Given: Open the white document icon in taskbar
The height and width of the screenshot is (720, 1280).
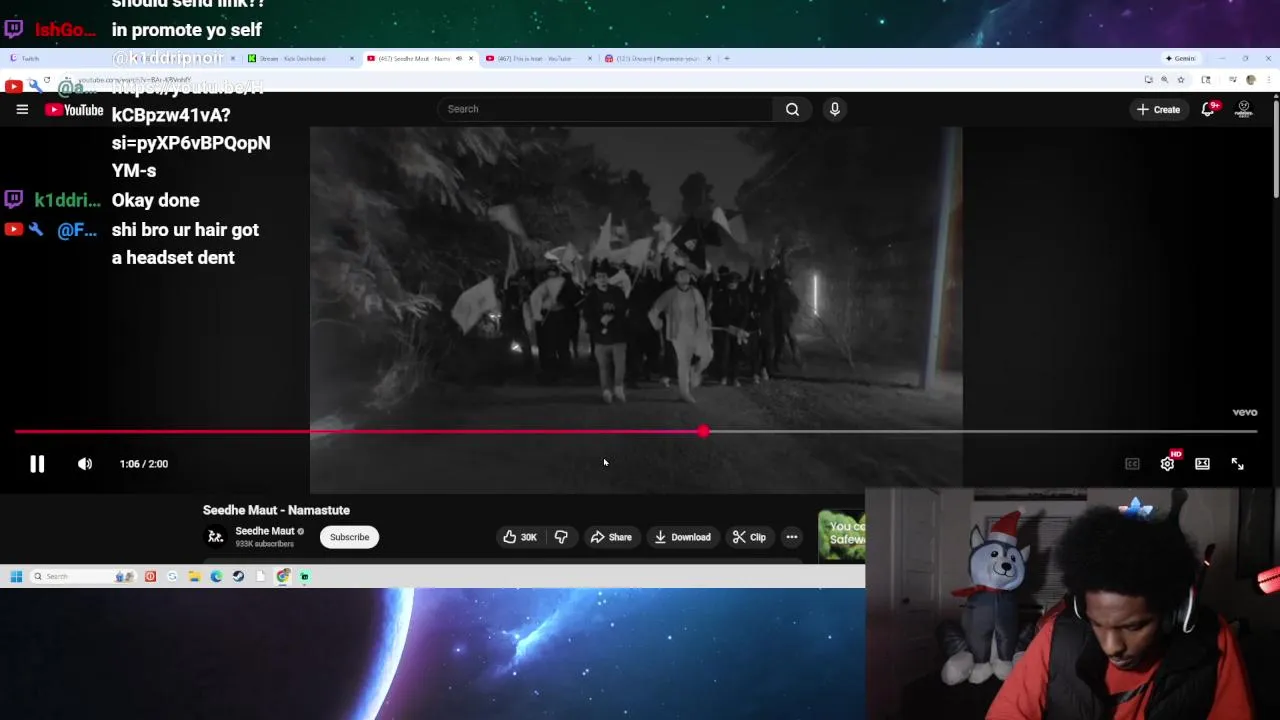Looking at the screenshot, I should coord(261,576).
